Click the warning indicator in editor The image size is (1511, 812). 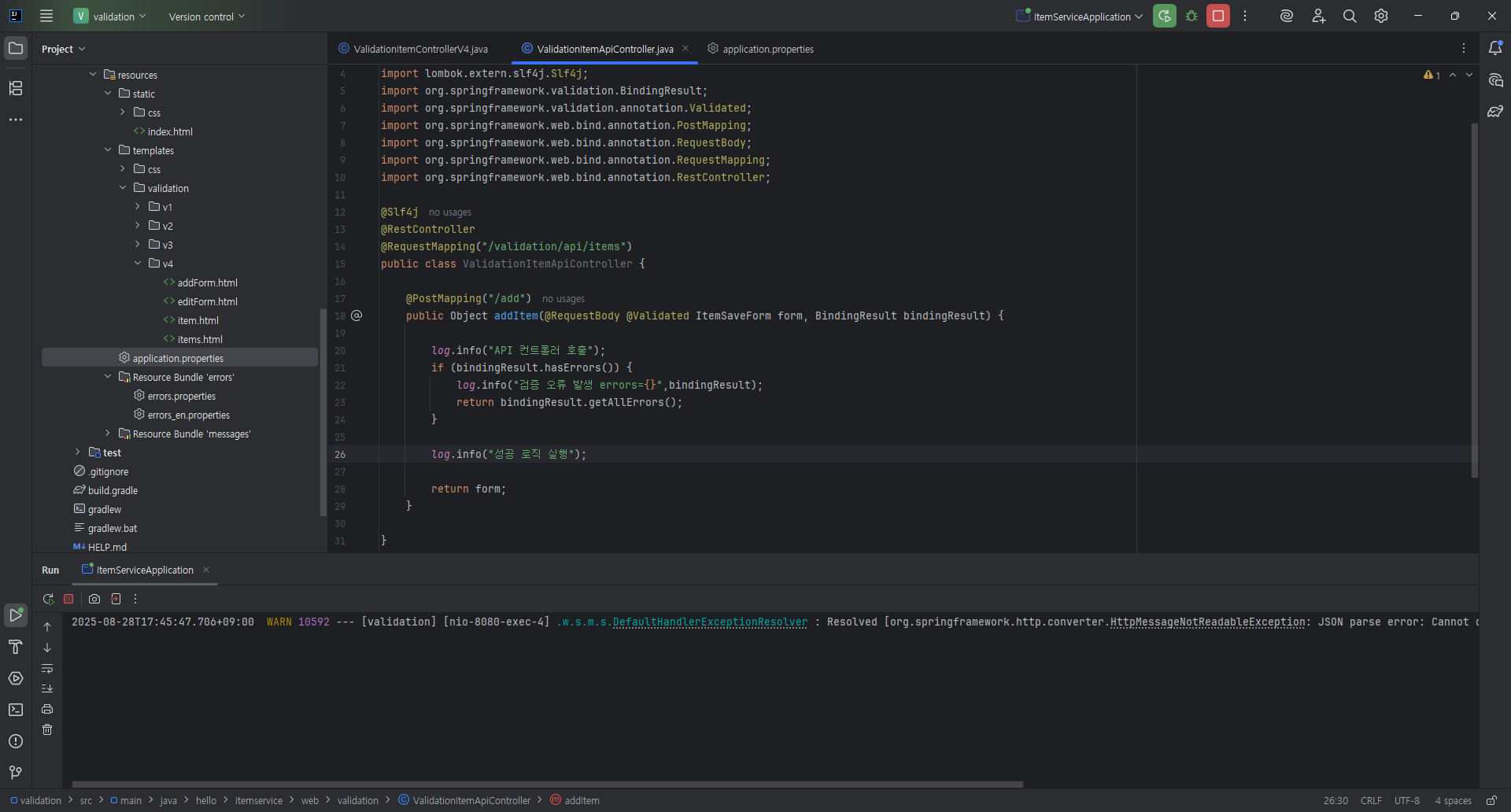[x=1432, y=75]
